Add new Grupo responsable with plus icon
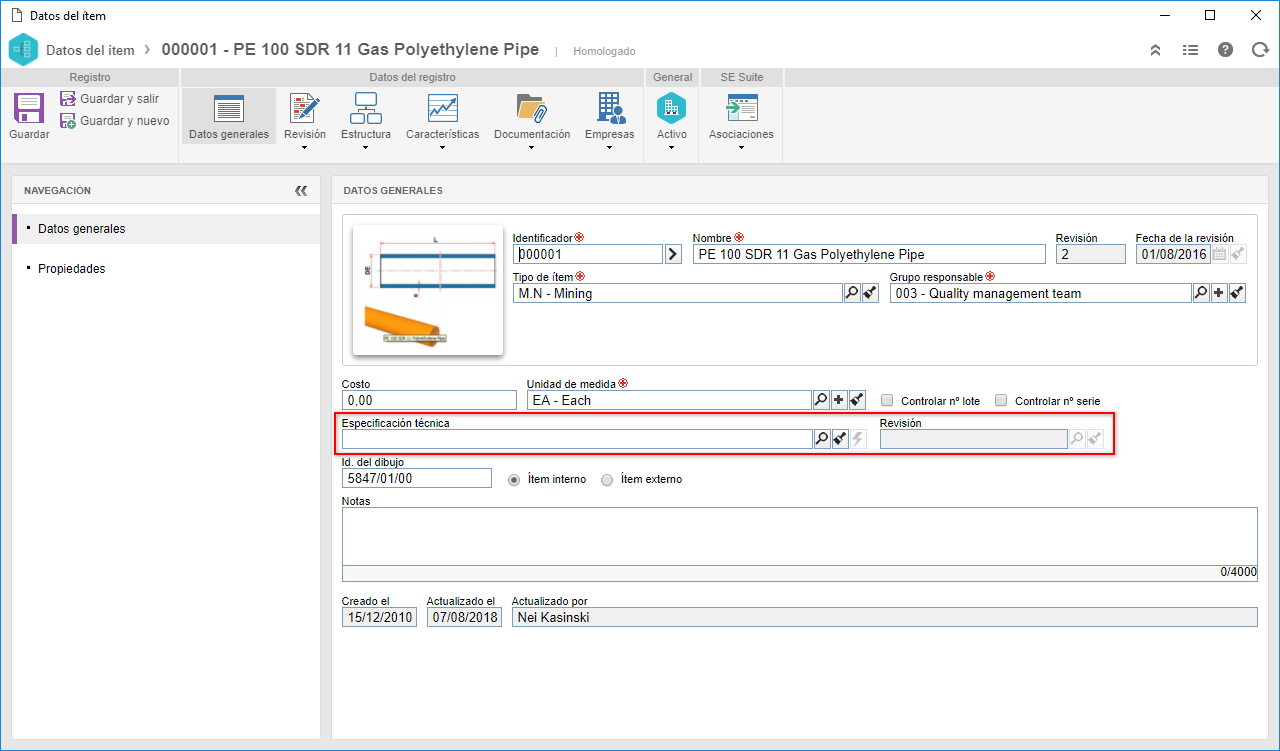 coord(1219,293)
